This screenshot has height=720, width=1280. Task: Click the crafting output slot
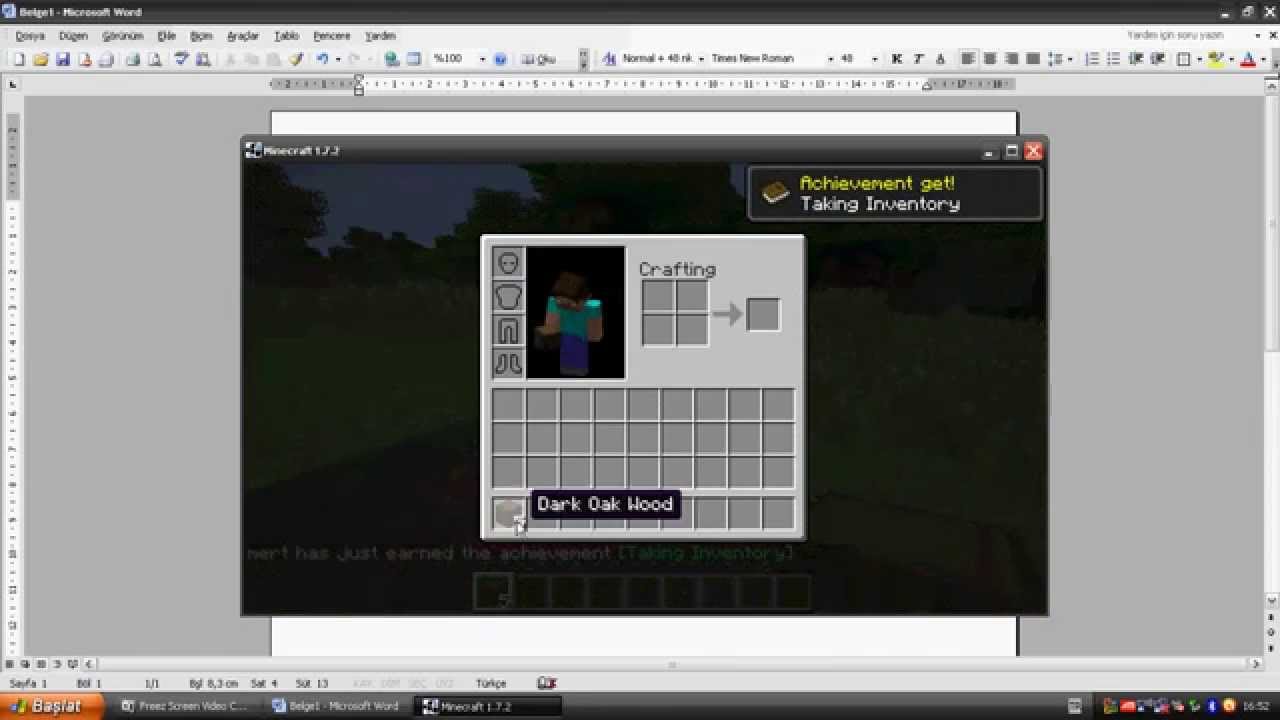763,314
